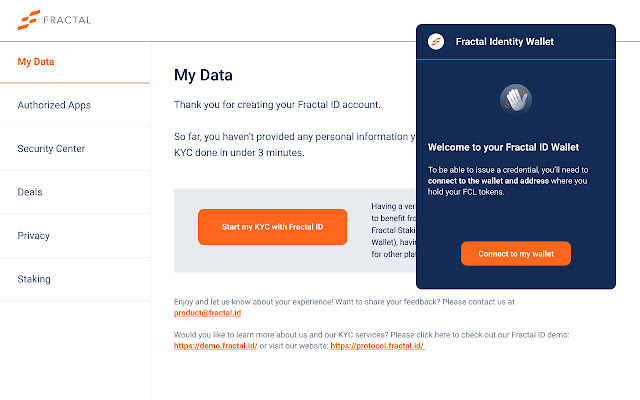The height and width of the screenshot is (400, 640).
Task: Click the Fractal Identity Wallet title
Action: coord(504,42)
